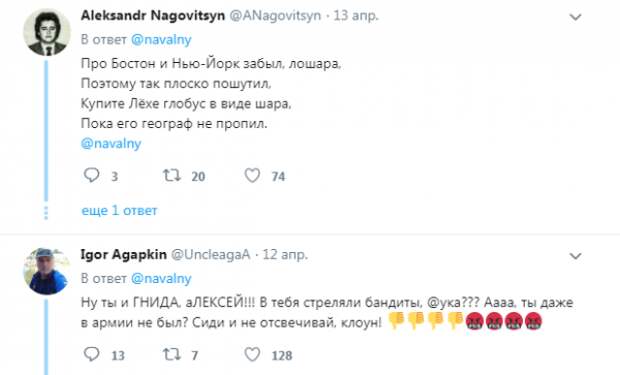Open Aleksandr Nagovitsyn's profile avatar
Image resolution: width=620 pixels, height=375 pixels.
tap(47, 32)
